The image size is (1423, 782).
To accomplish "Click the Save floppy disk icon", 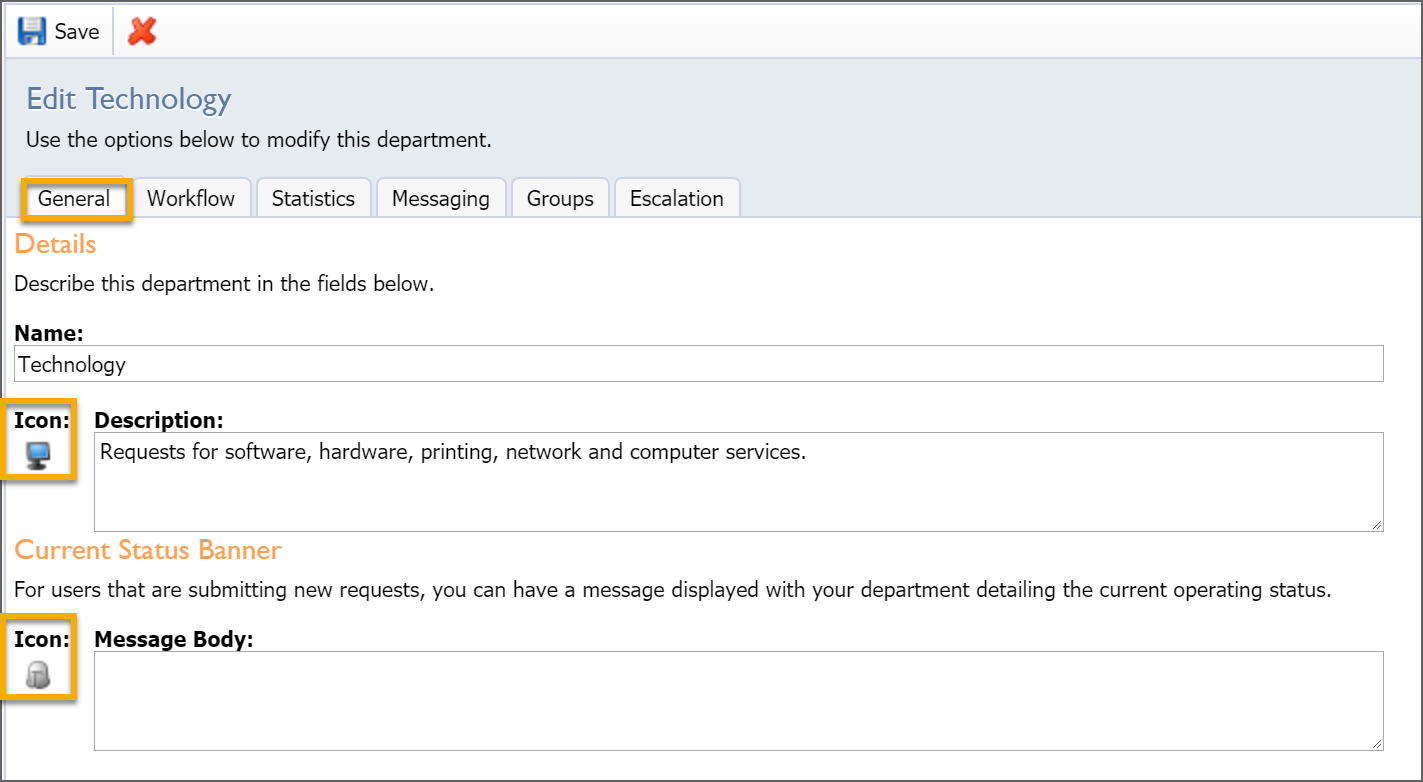I will coord(32,31).
